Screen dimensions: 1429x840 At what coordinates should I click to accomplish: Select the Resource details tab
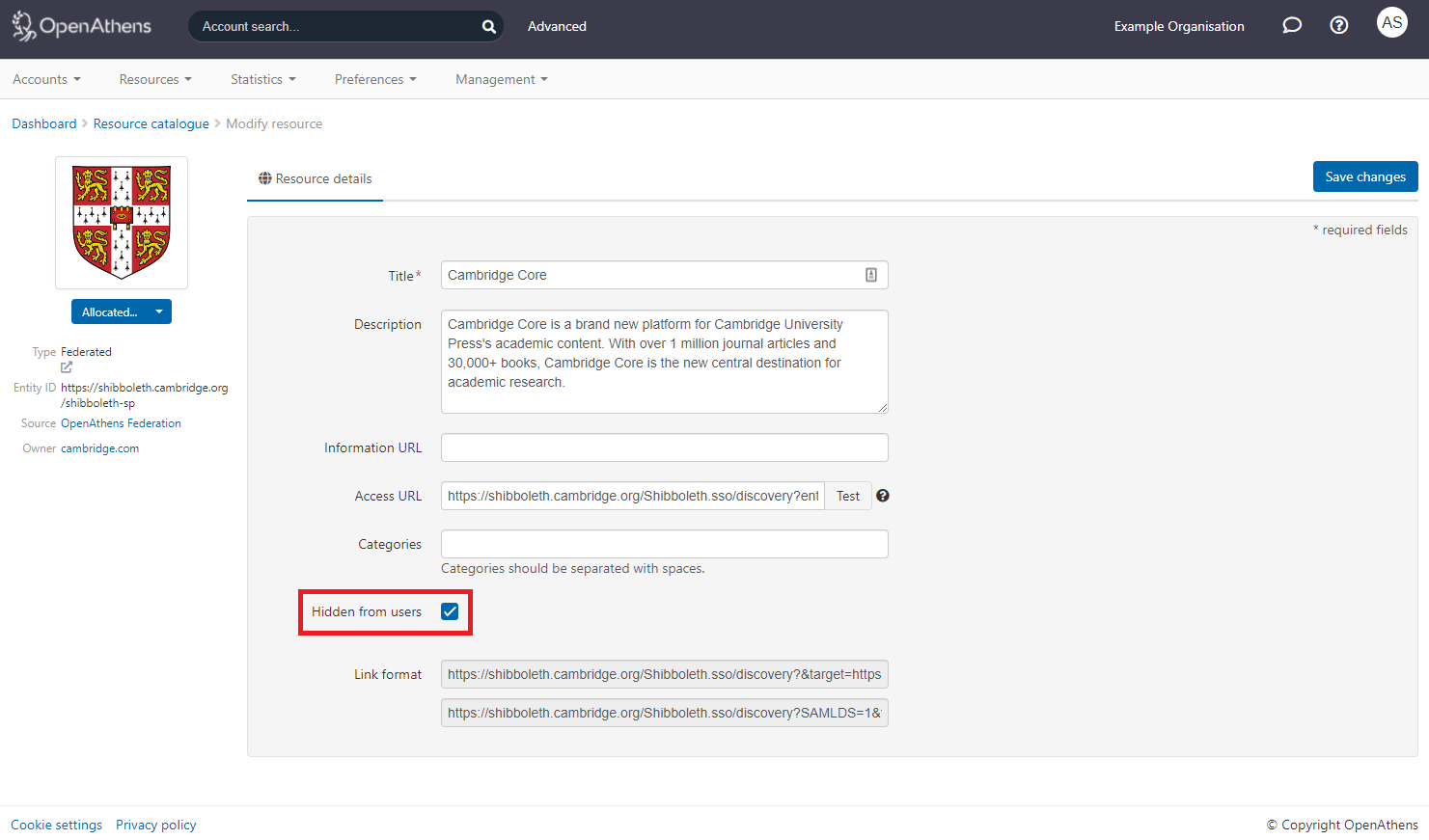pos(316,178)
